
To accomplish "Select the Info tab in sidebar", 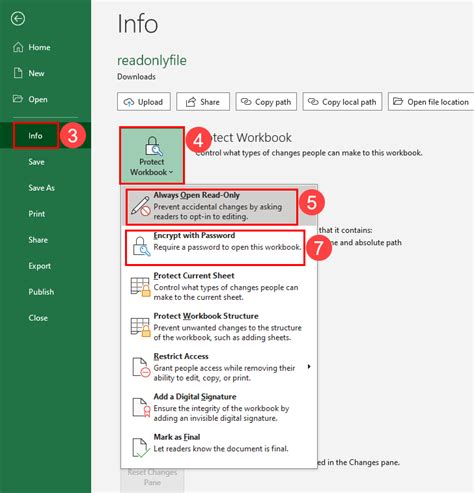I will pos(36,136).
